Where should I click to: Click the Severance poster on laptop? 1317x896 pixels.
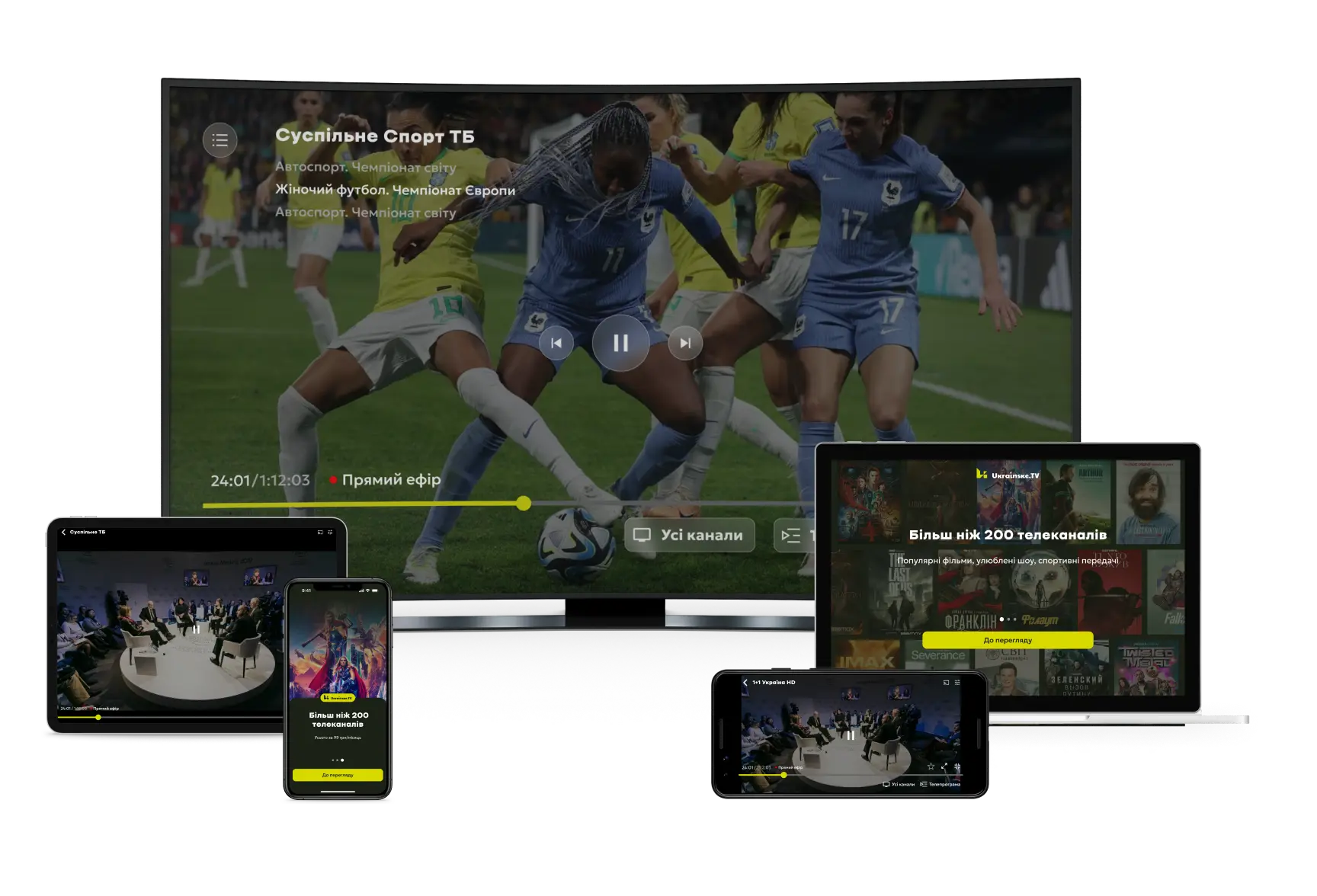coord(937,656)
